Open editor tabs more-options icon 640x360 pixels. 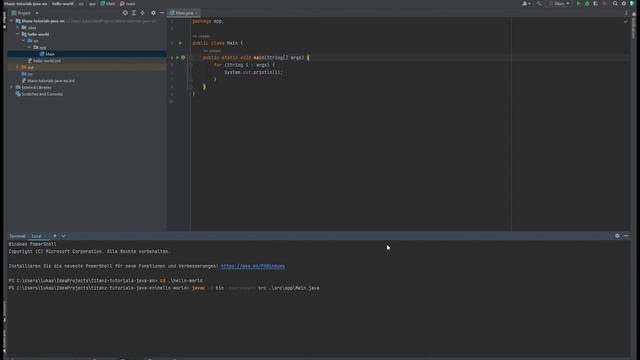pos(626,13)
